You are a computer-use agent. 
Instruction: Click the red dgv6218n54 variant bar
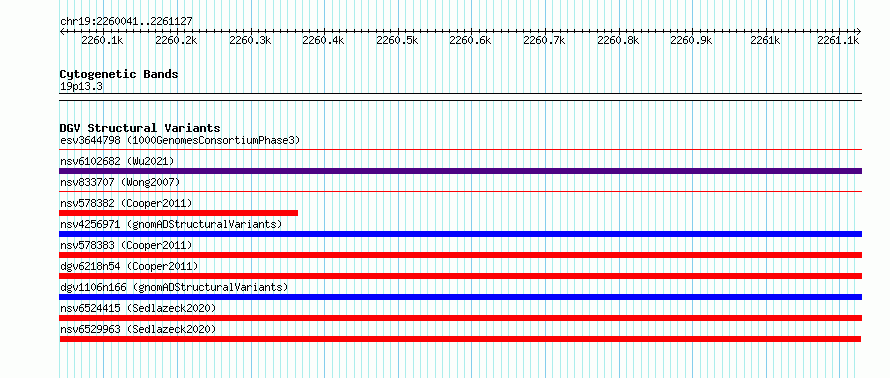460,276
